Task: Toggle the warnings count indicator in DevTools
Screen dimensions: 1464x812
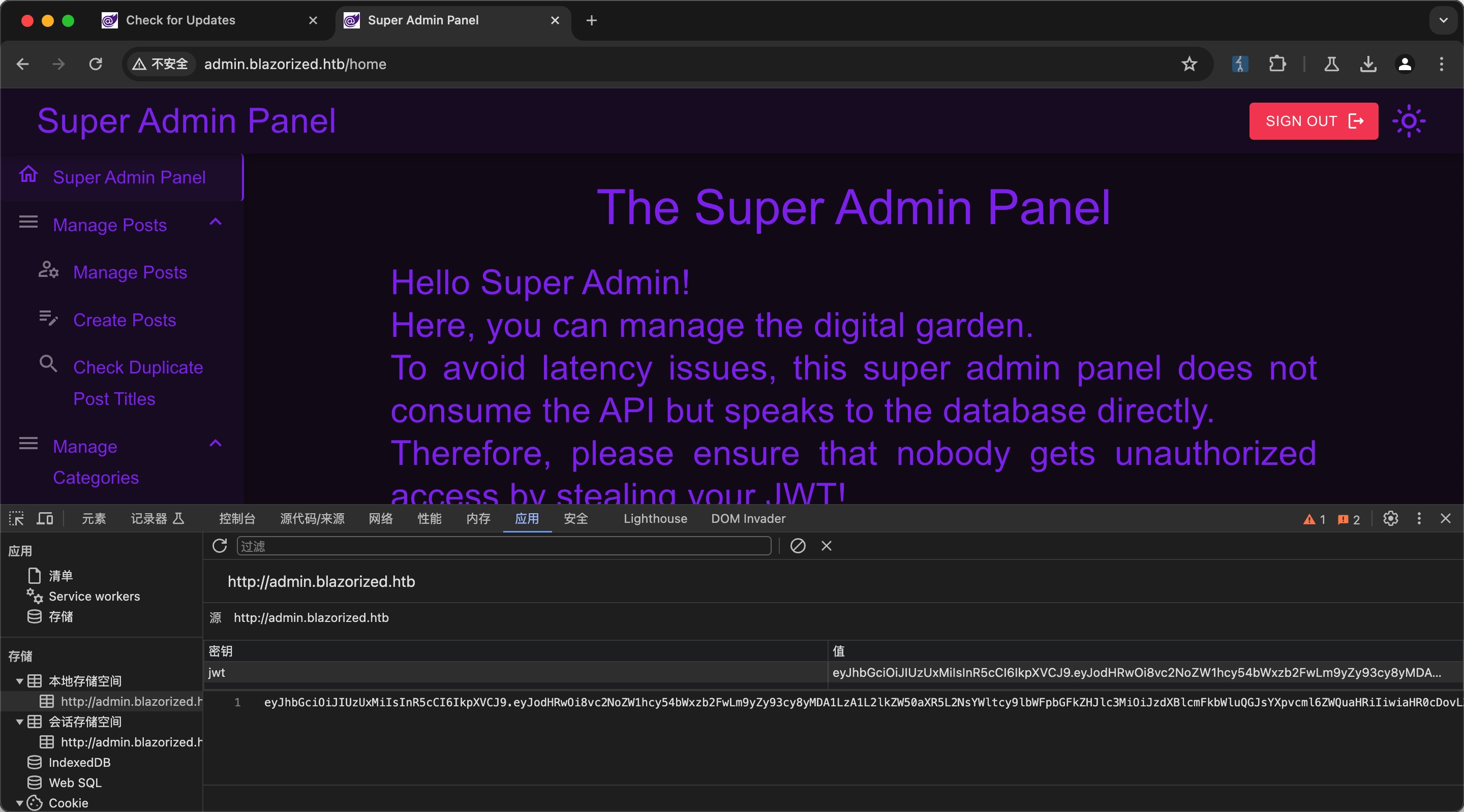Action: [x=1314, y=519]
